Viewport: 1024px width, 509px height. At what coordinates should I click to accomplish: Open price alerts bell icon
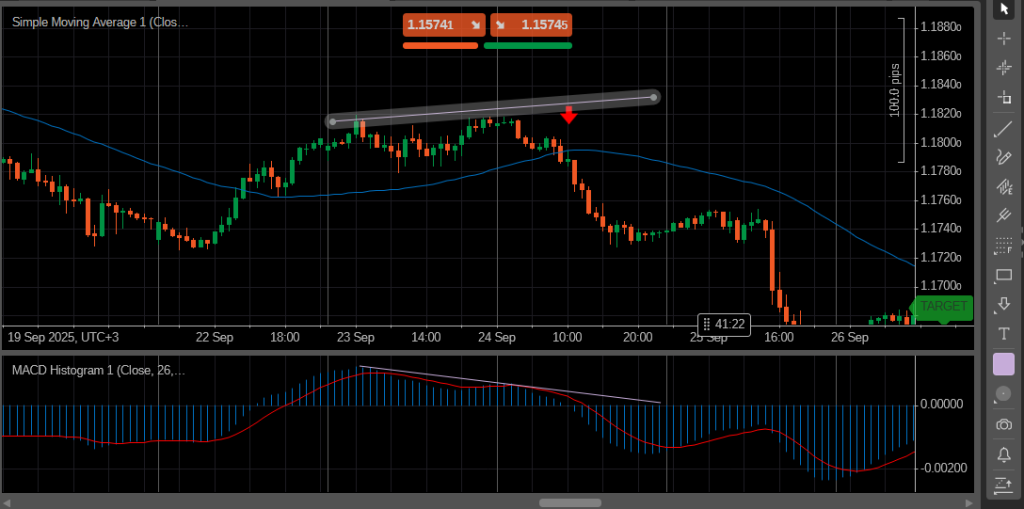tap(1004, 455)
